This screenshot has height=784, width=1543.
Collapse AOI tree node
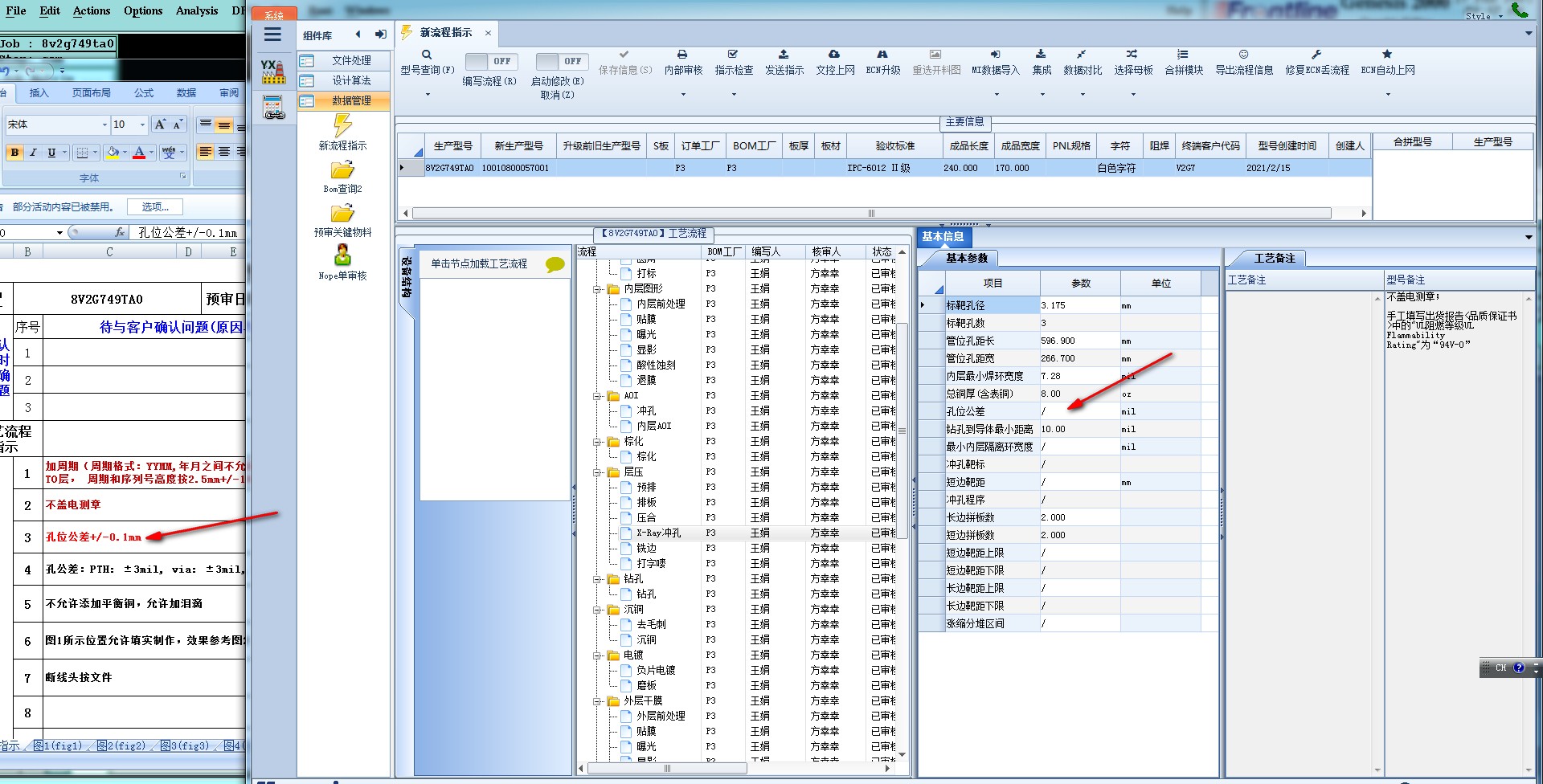coord(597,396)
